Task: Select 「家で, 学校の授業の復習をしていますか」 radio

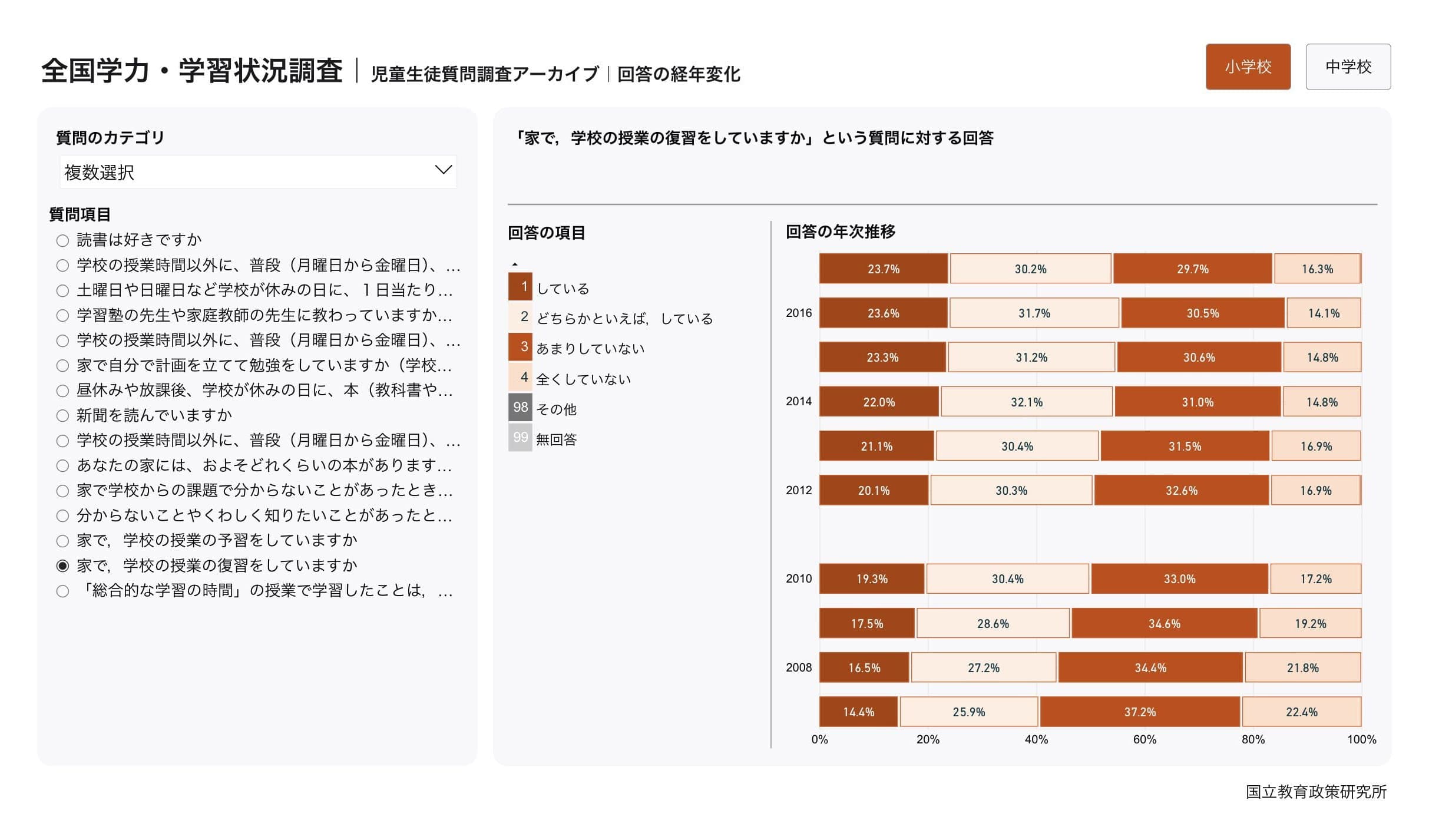Action: 62,566
